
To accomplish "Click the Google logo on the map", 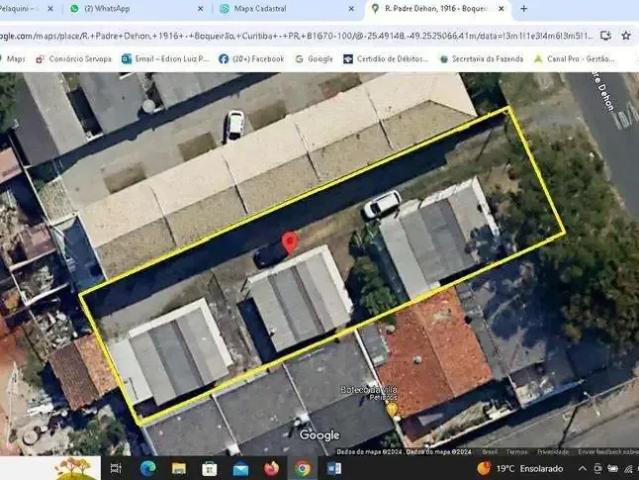I will pyautogui.click(x=319, y=435).
